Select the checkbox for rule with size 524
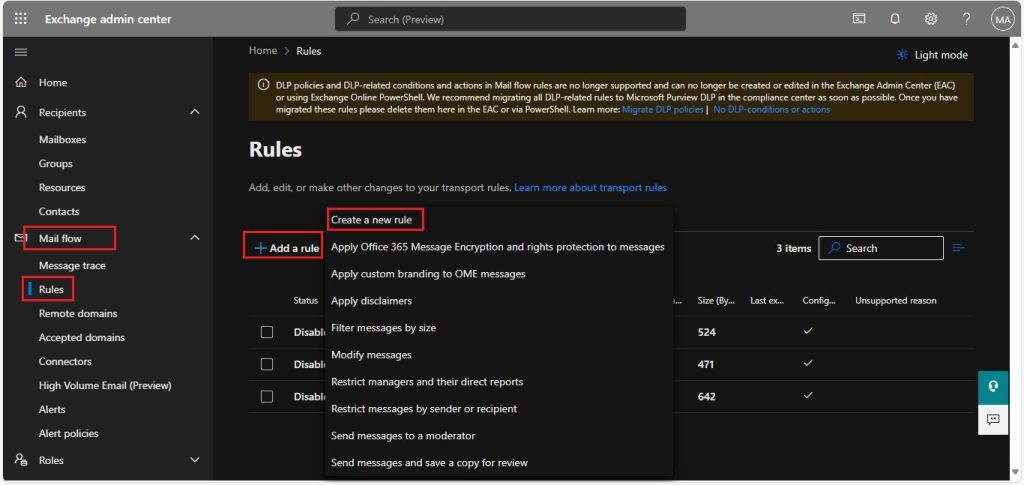Screen dimensions: 1024x485 point(266,332)
